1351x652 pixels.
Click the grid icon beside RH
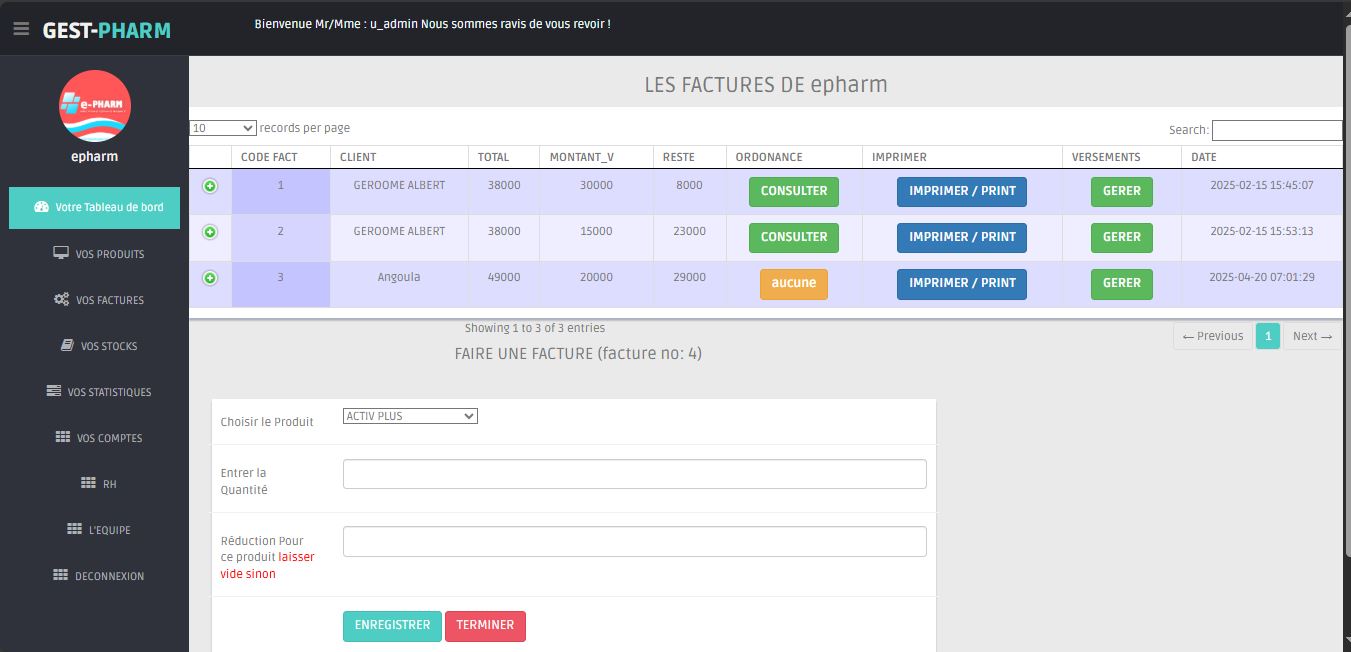click(x=88, y=483)
